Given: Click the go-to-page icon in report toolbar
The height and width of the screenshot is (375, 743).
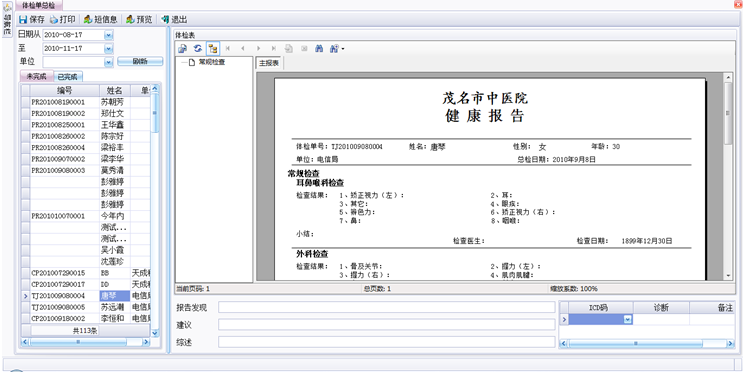Looking at the screenshot, I should (289, 48).
